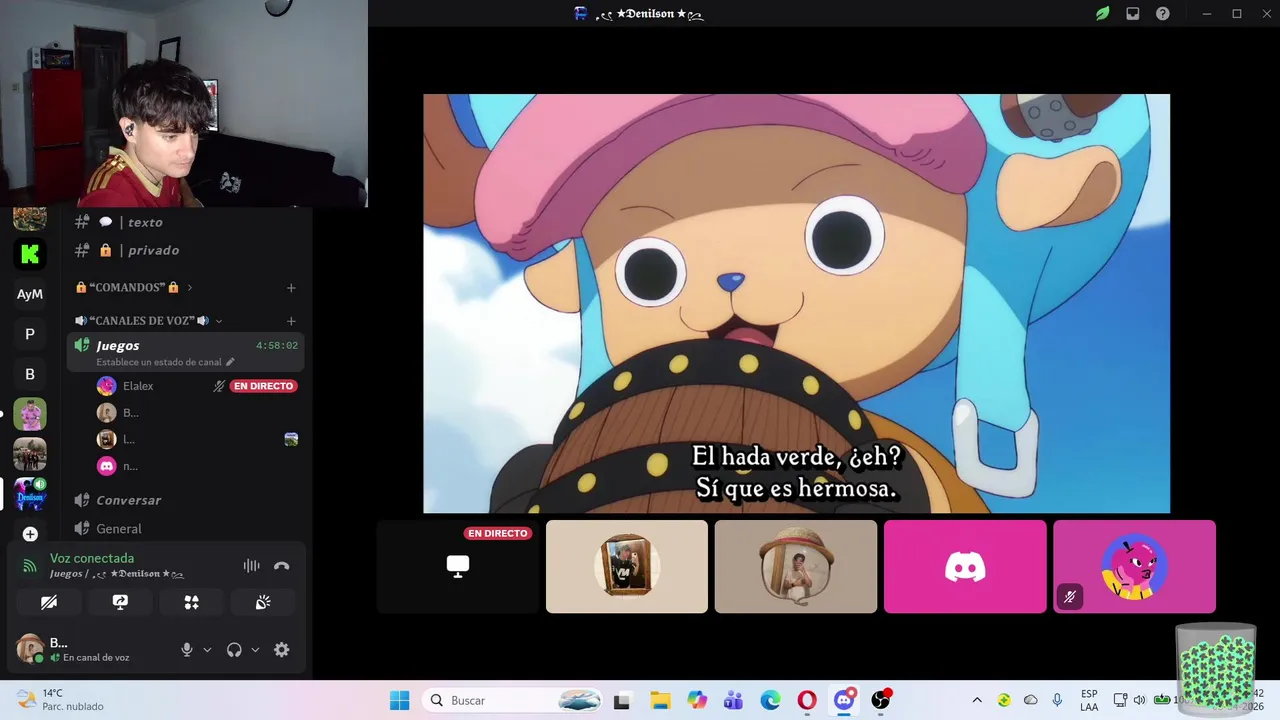Open the AyM server
Viewport: 1280px width, 720px height.
[30, 294]
